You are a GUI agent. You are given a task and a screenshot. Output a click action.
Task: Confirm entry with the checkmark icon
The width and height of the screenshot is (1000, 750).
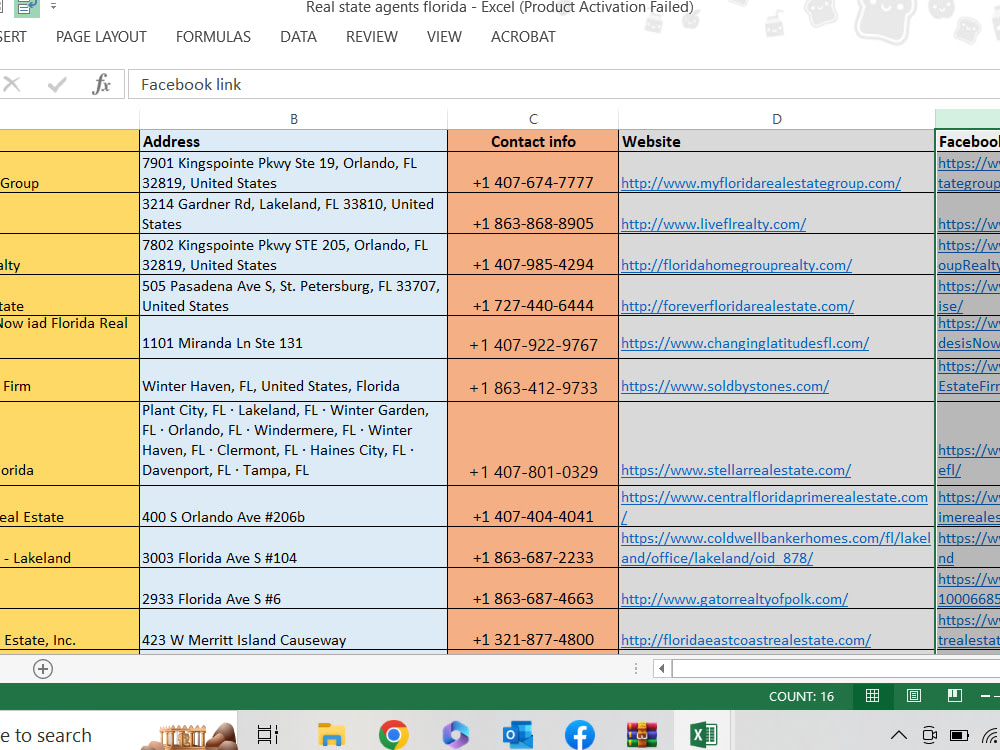[x=57, y=84]
